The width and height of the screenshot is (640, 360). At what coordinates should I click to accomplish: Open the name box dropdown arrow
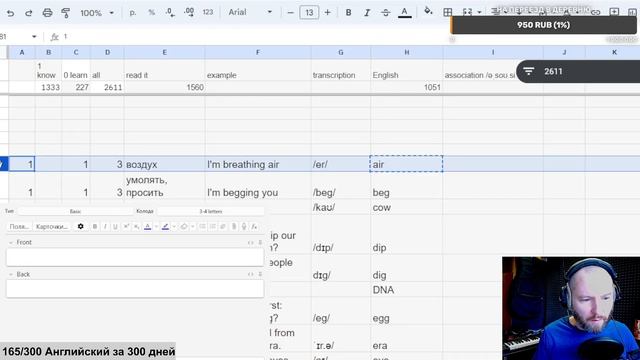34,37
